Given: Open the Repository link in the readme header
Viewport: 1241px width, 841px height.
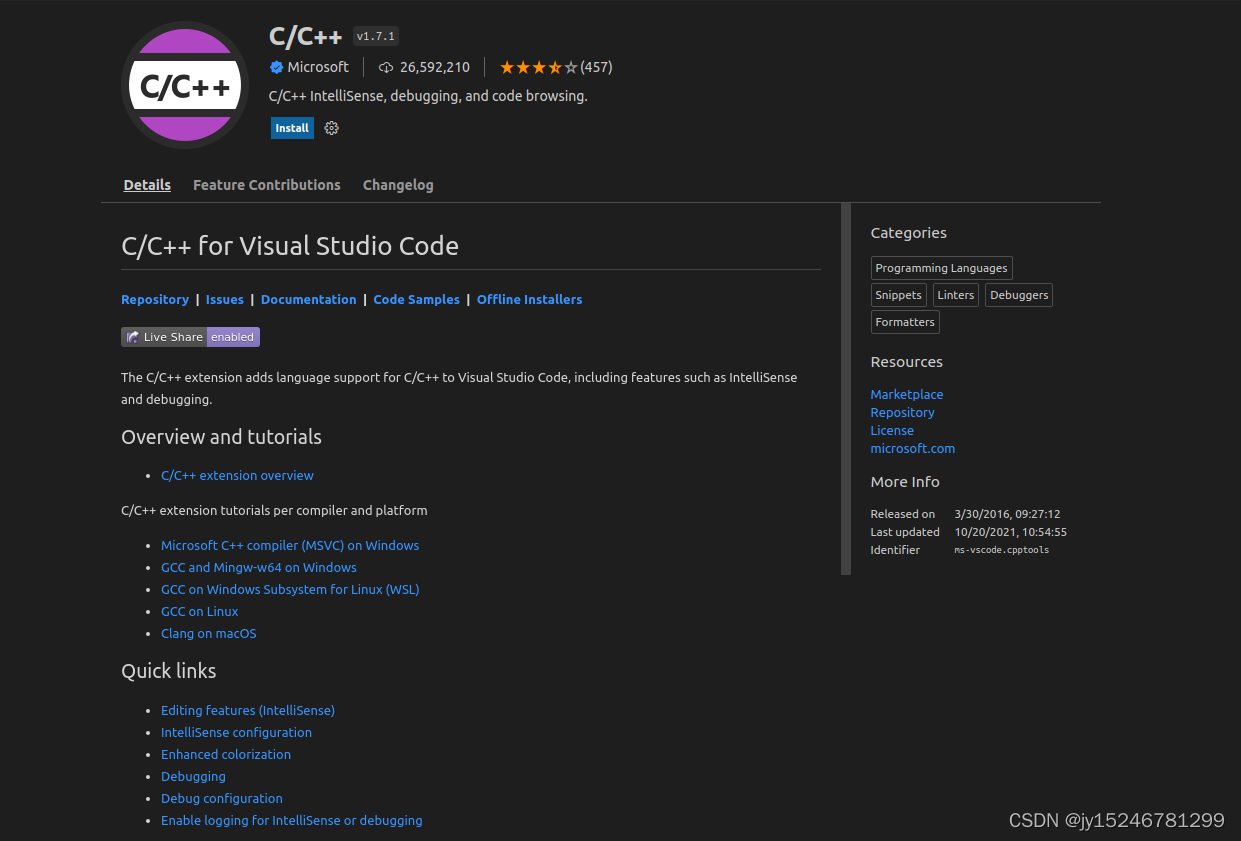Looking at the screenshot, I should 155,299.
